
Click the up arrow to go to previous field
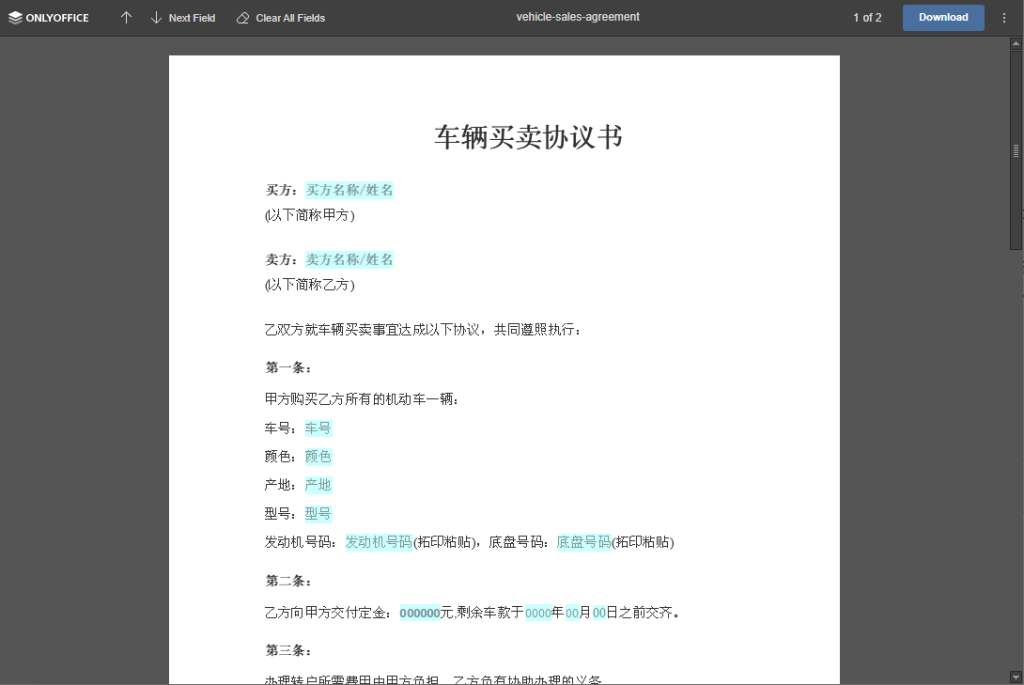point(126,17)
